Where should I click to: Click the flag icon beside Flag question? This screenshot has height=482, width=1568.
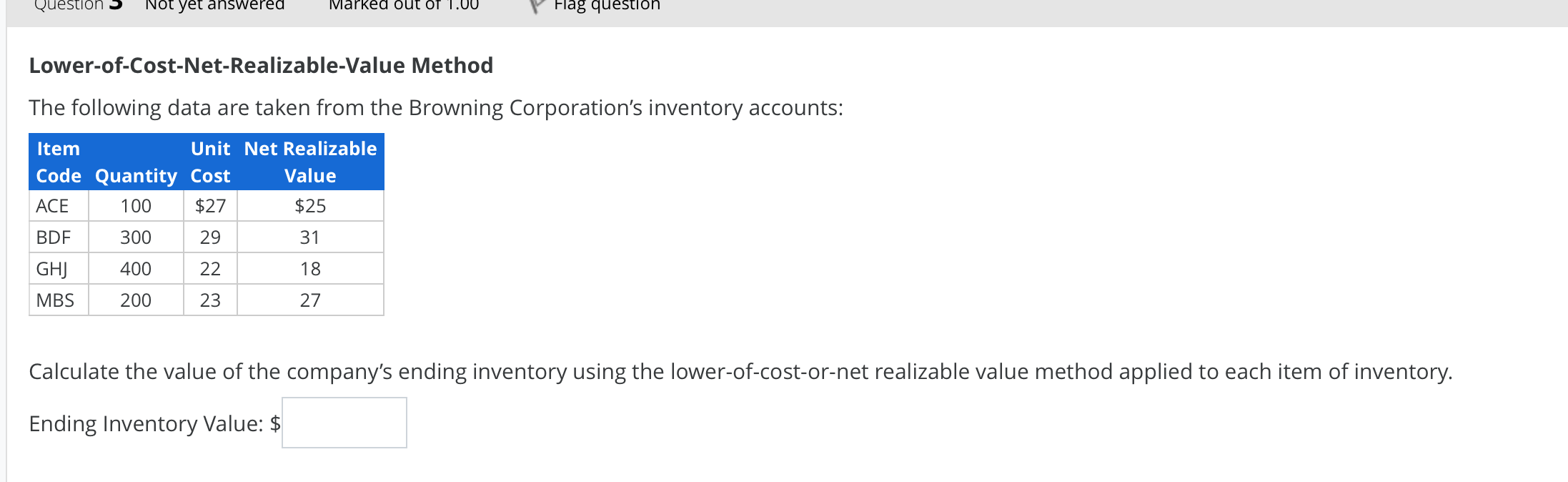(535, 6)
